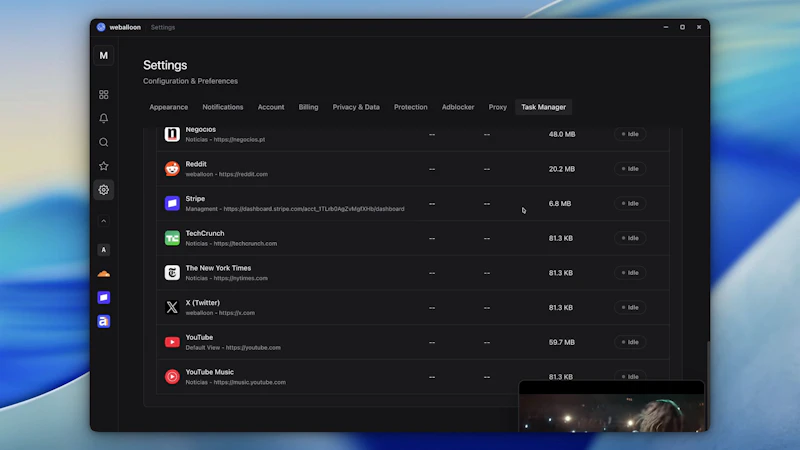Click The New York Times icon
Image resolution: width=800 pixels, height=450 pixels.
pyautogui.click(x=172, y=272)
